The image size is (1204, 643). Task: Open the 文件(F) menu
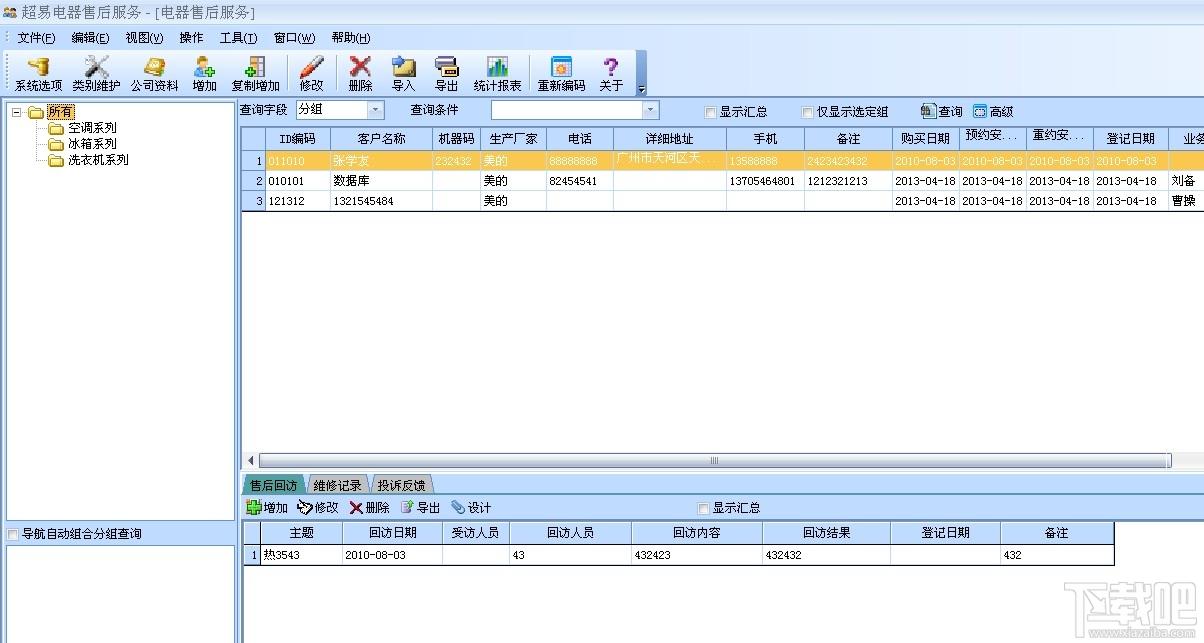coord(37,38)
